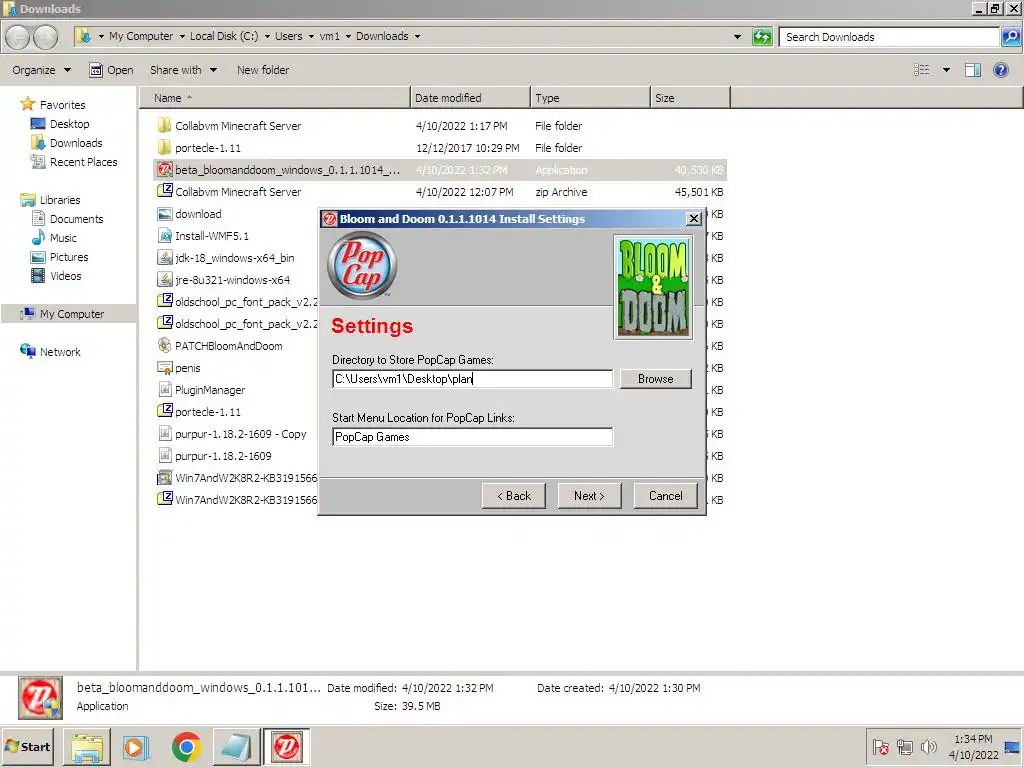Open the view options dropdown arrow
Viewport: 1024px width, 768px height.
tap(946, 70)
